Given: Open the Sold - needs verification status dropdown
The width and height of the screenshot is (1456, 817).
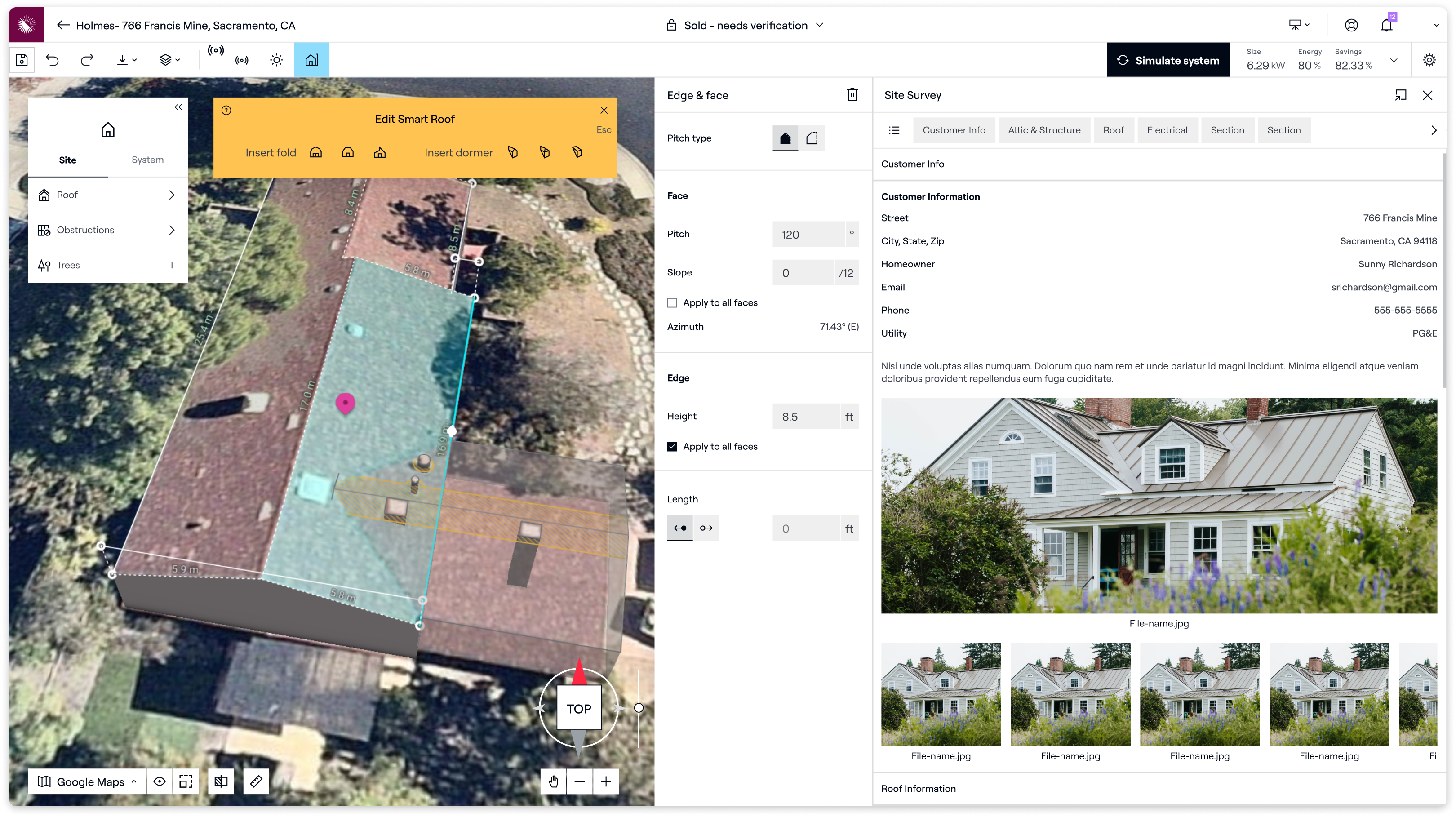Looking at the screenshot, I should point(745,25).
